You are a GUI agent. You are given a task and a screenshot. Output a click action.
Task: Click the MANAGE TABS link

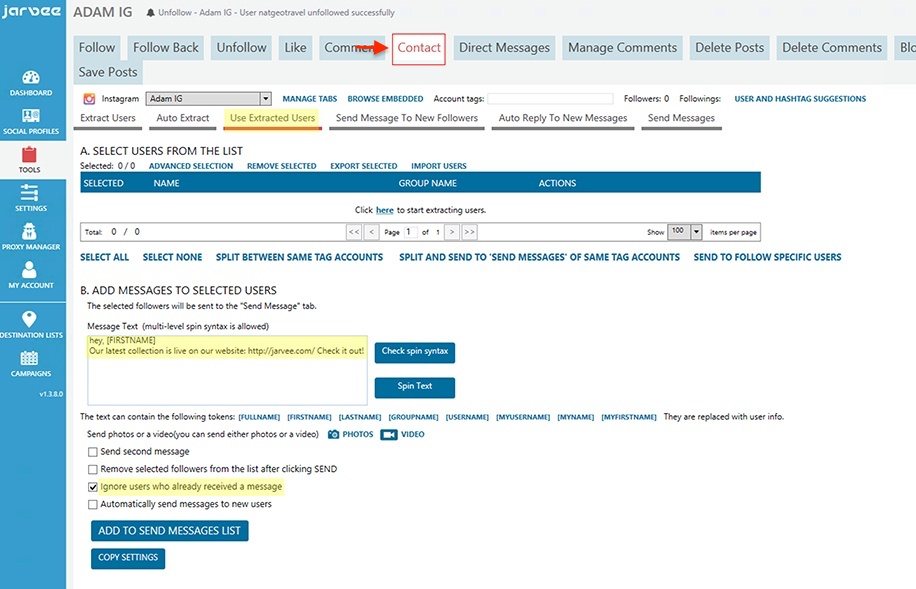tap(310, 99)
